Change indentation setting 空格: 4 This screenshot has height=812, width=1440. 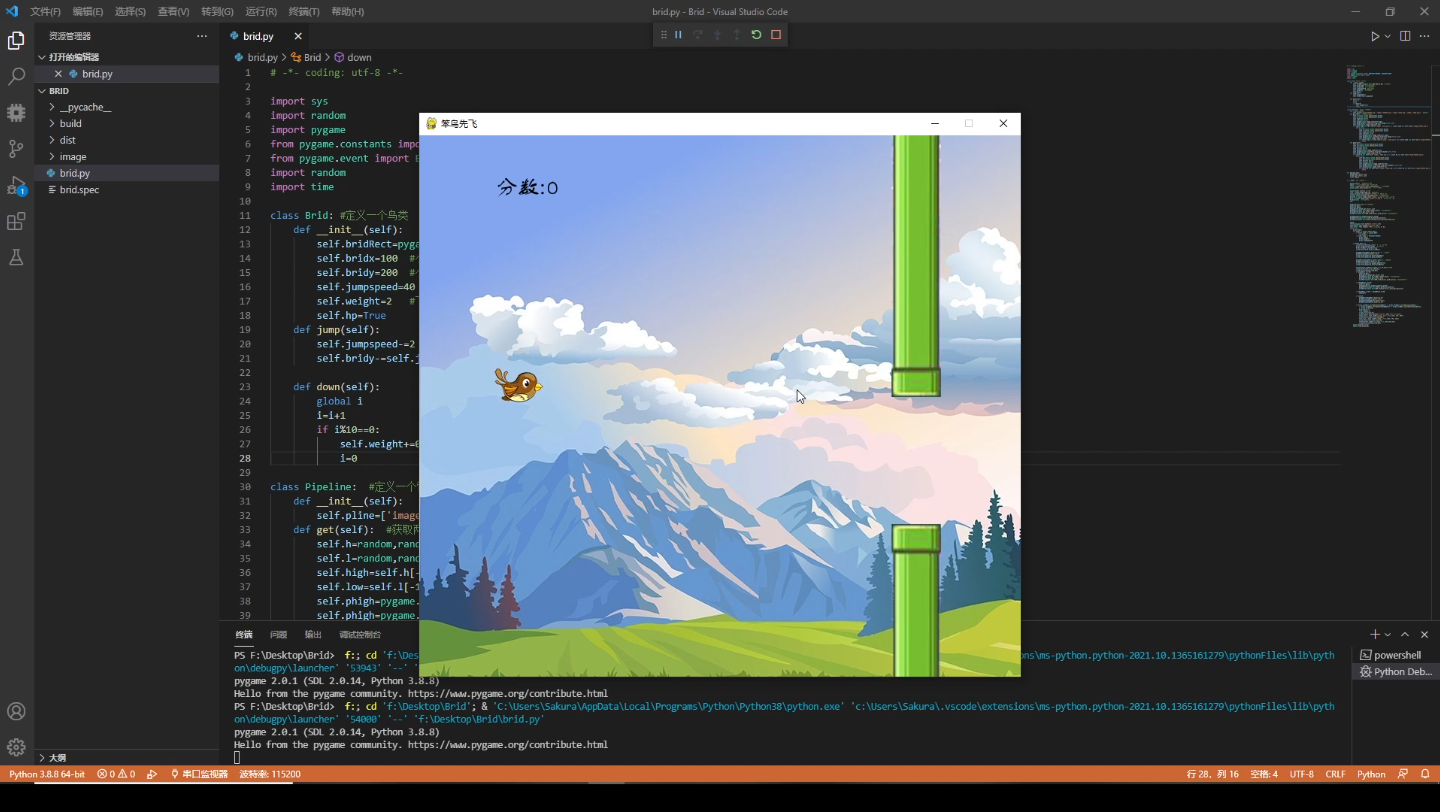tap(1264, 774)
